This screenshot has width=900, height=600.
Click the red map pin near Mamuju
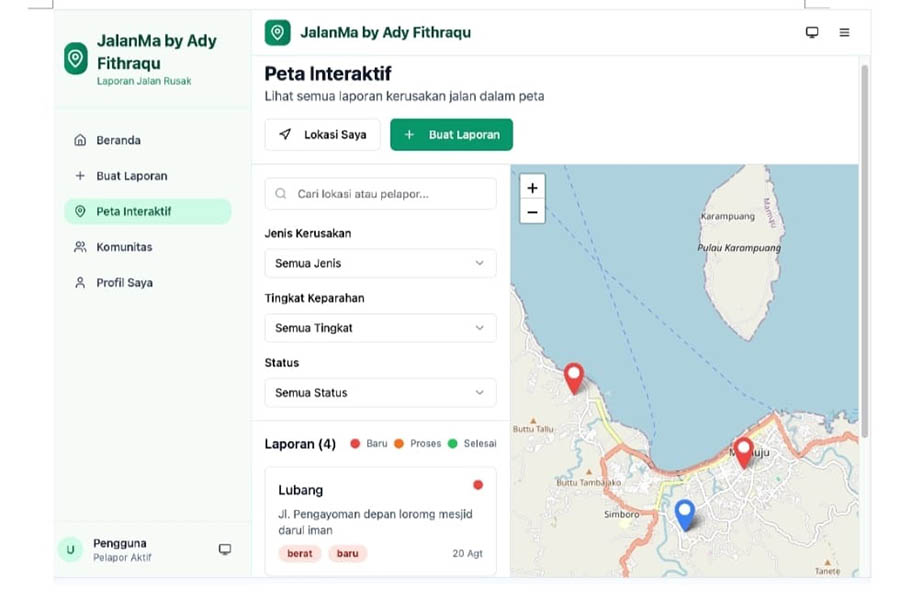pyautogui.click(x=743, y=451)
